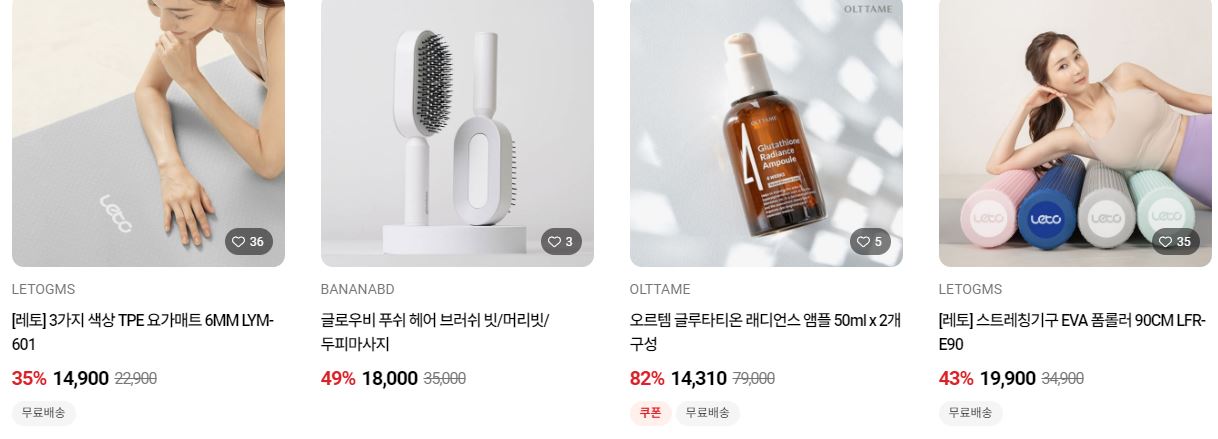Open the EVA 폼롤러 90CM product title

(x=1072, y=332)
